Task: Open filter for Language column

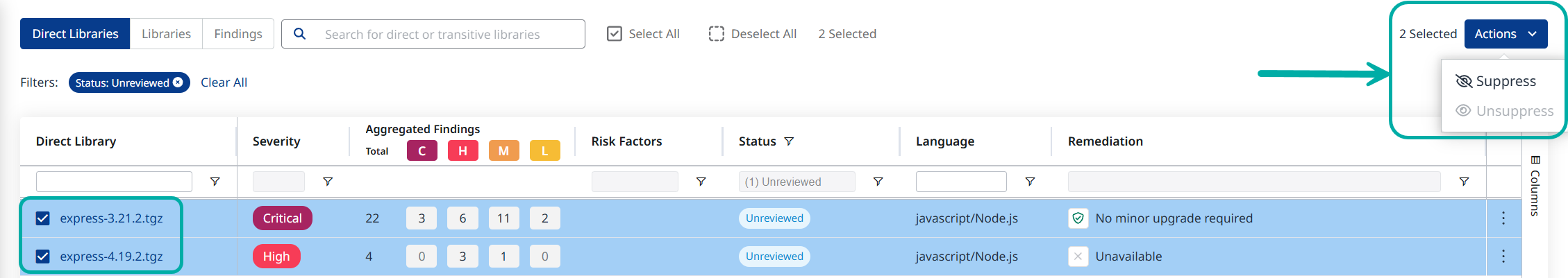Action: pos(1030,182)
